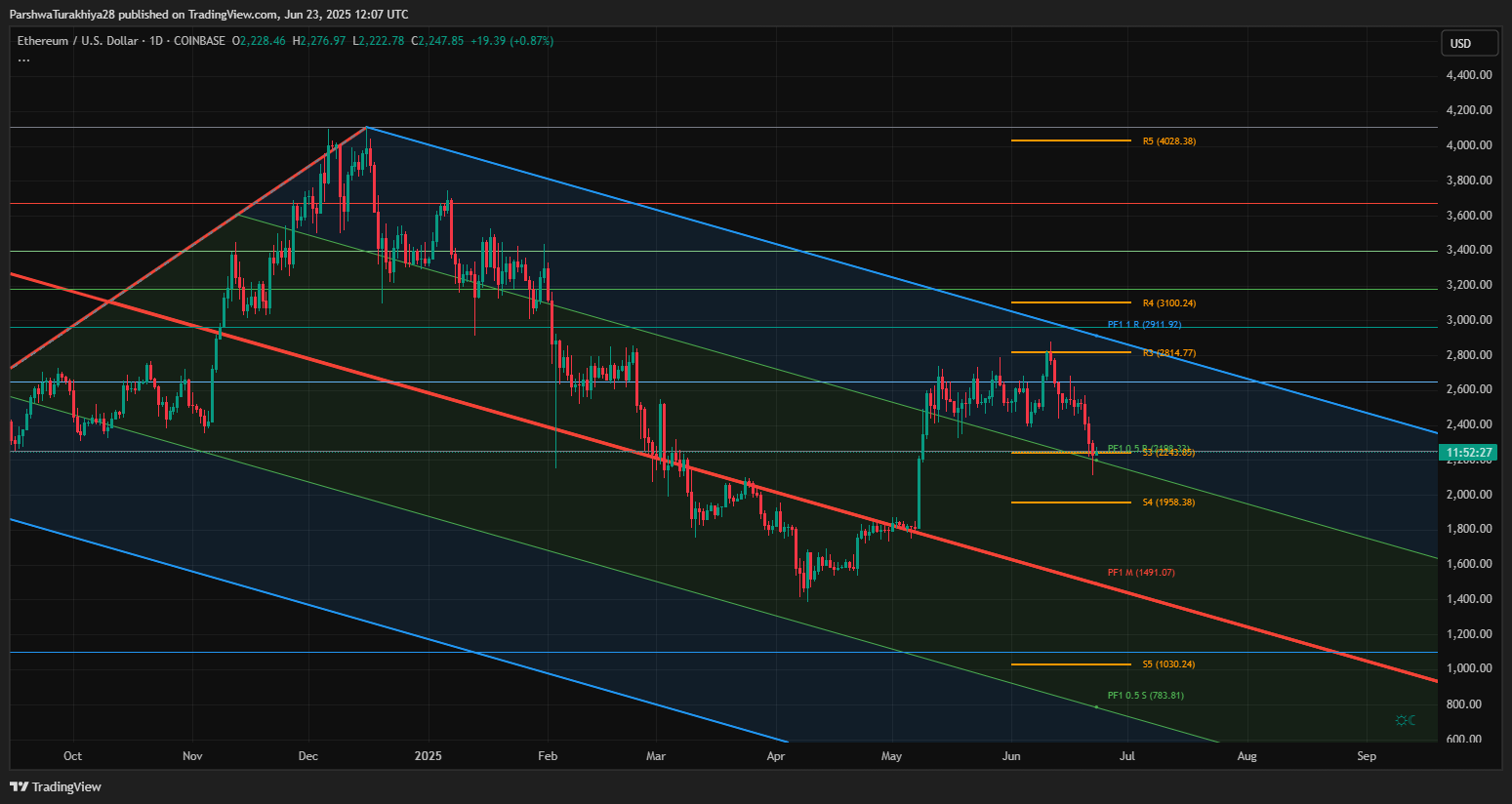1512x804 pixels.
Task: Select the S5 (1030.24) pivot label
Action: (x=1168, y=664)
